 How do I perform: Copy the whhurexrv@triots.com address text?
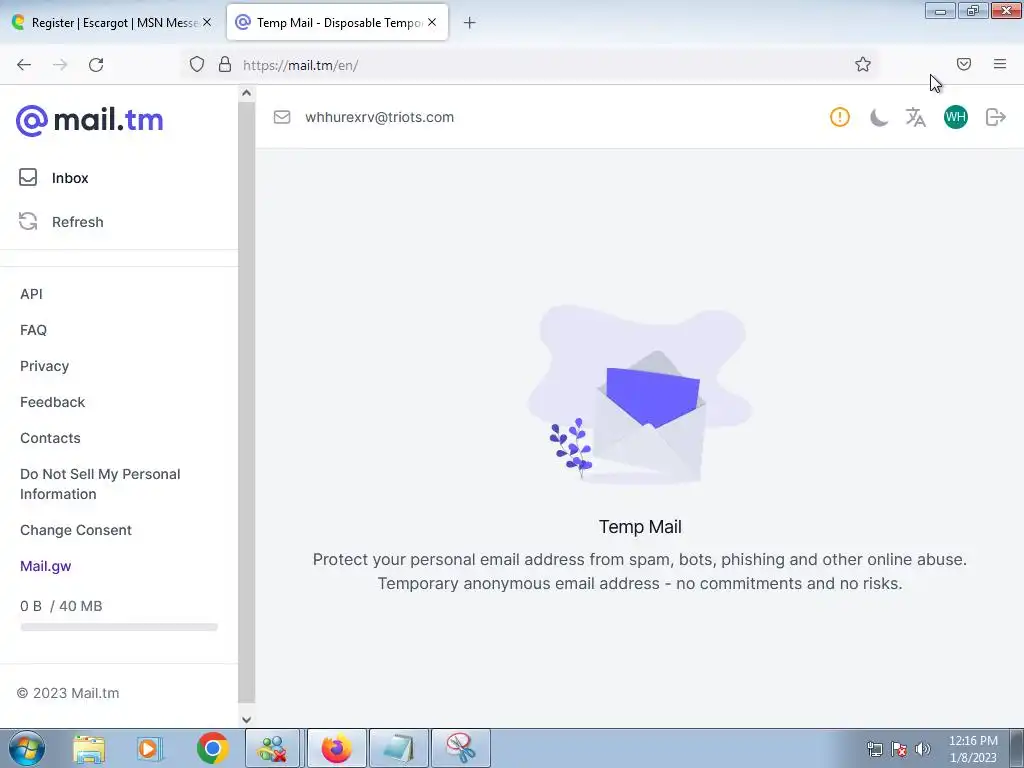[x=379, y=117]
